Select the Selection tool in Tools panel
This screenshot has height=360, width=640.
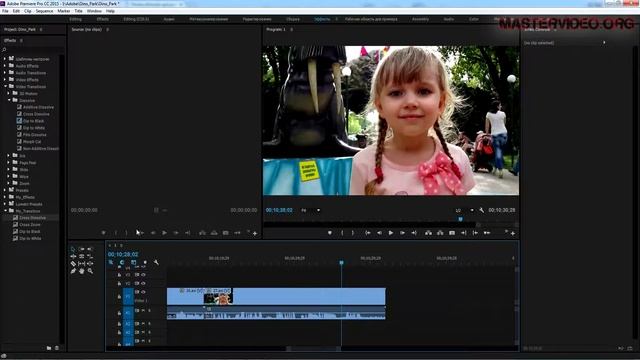[x=73, y=249]
